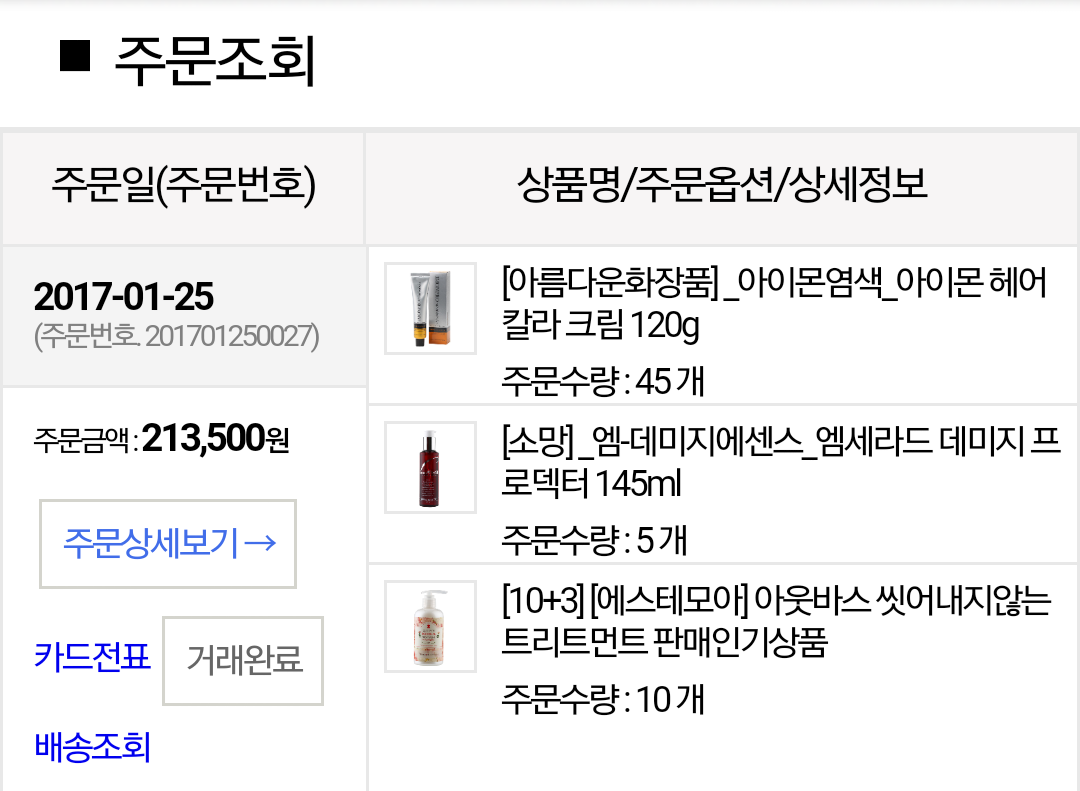Click the order date 2017-01-25
The image size is (1080, 791).
(124, 297)
